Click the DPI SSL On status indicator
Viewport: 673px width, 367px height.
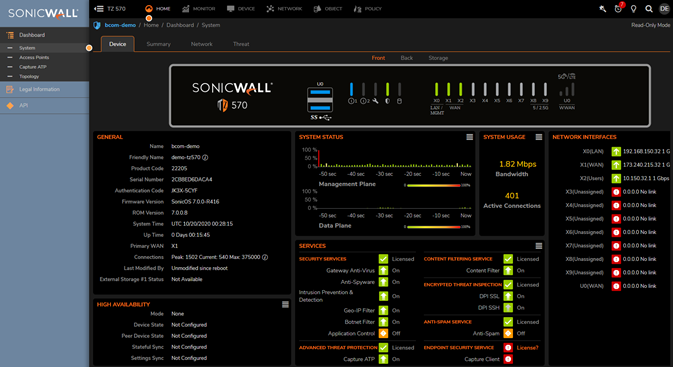coord(508,296)
